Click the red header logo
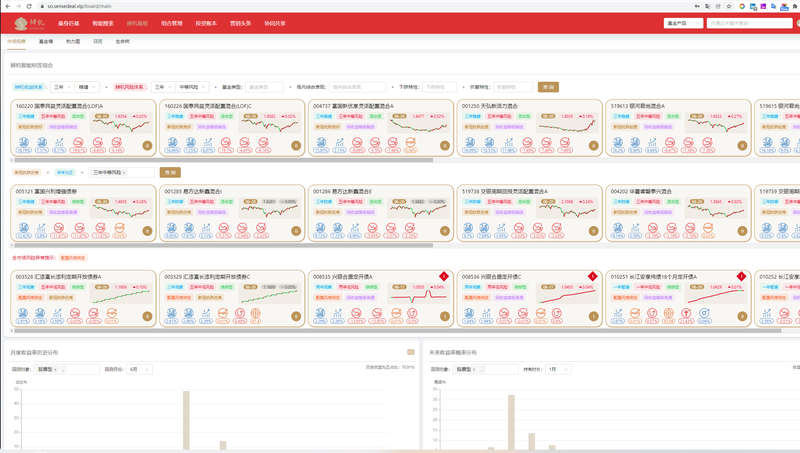Screen dimensions: 800x453 (x=29, y=23)
